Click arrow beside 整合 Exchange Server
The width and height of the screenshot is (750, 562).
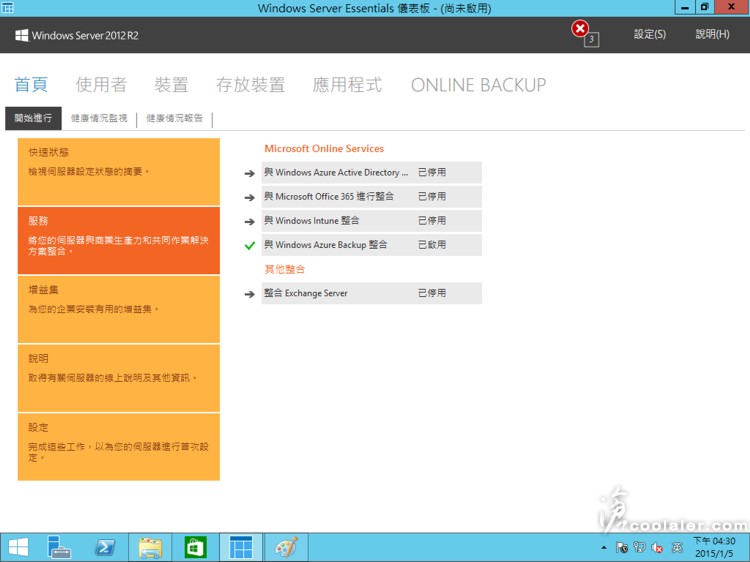249,294
